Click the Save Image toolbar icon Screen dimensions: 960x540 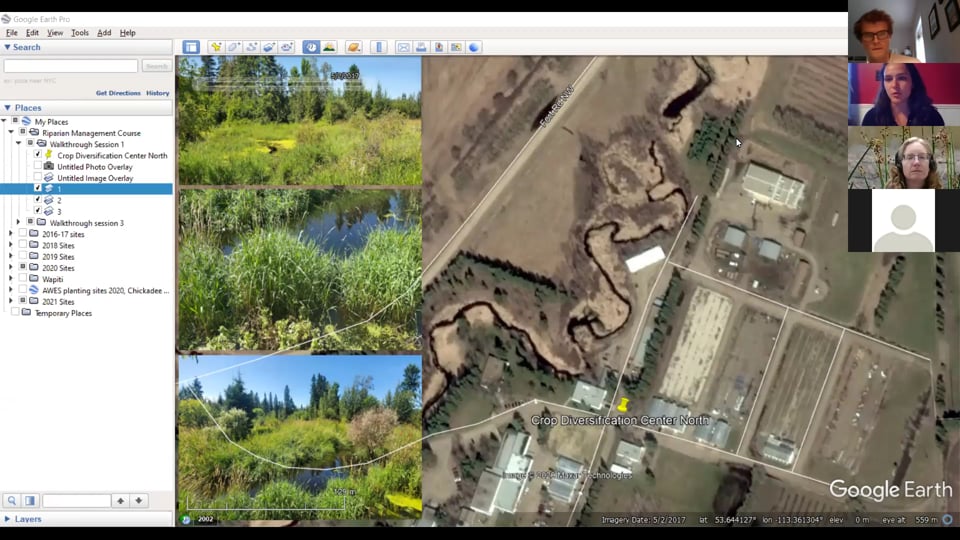click(x=439, y=47)
